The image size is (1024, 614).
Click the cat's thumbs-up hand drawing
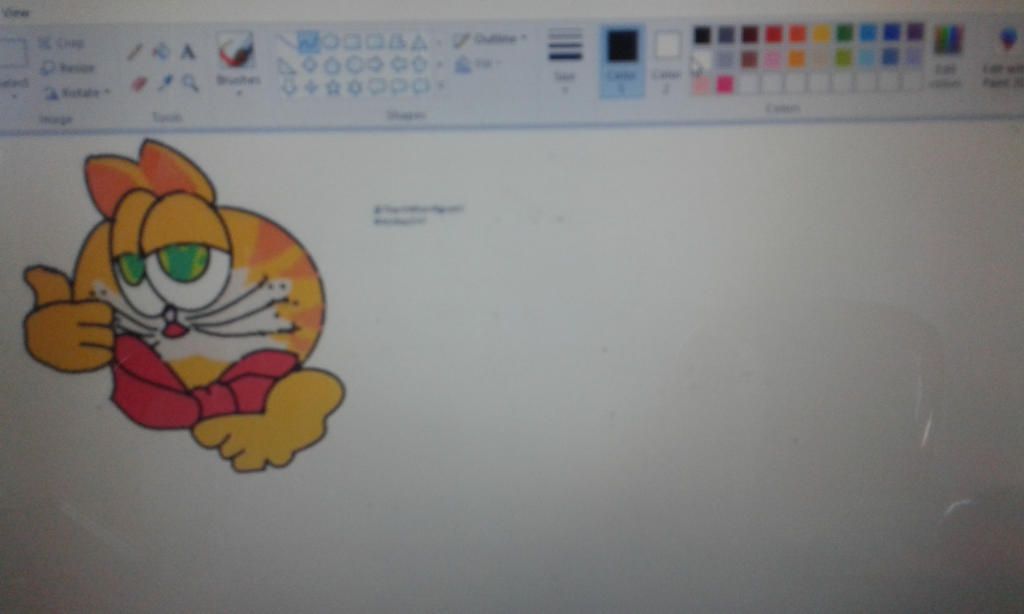coord(67,318)
